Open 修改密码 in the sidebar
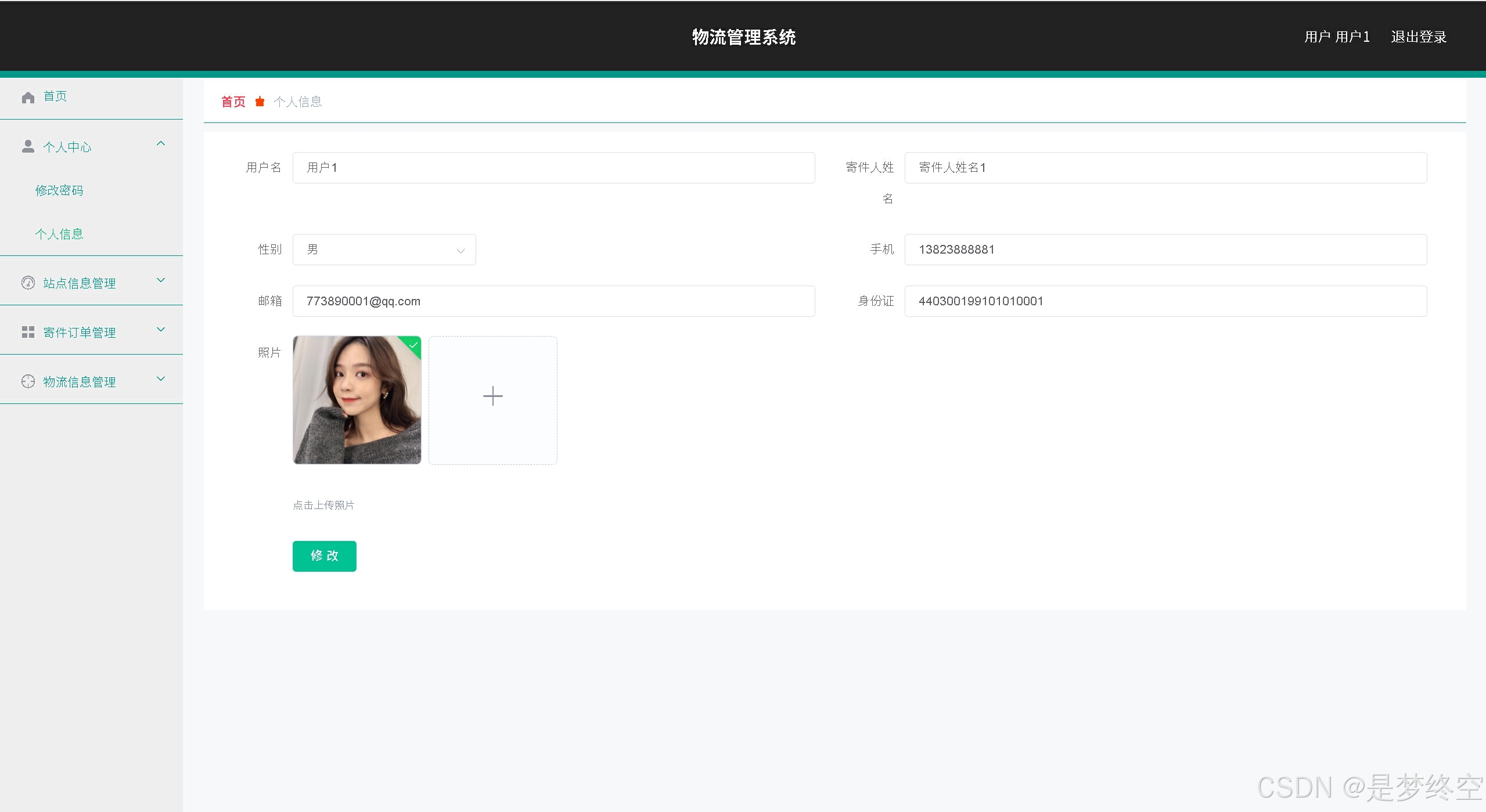This screenshot has width=1486, height=812. (59, 190)
